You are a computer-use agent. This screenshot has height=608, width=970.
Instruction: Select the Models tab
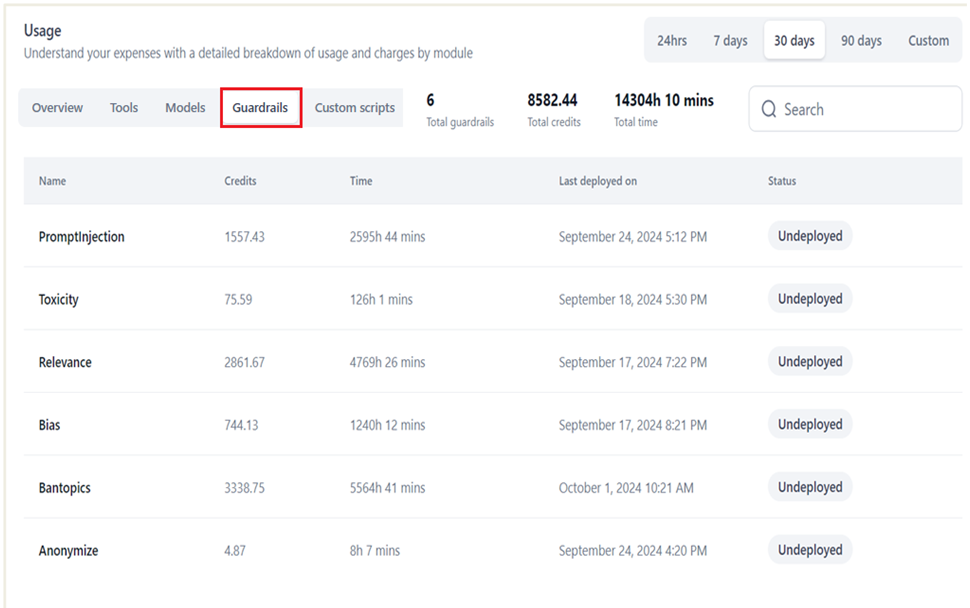(185, 108)
